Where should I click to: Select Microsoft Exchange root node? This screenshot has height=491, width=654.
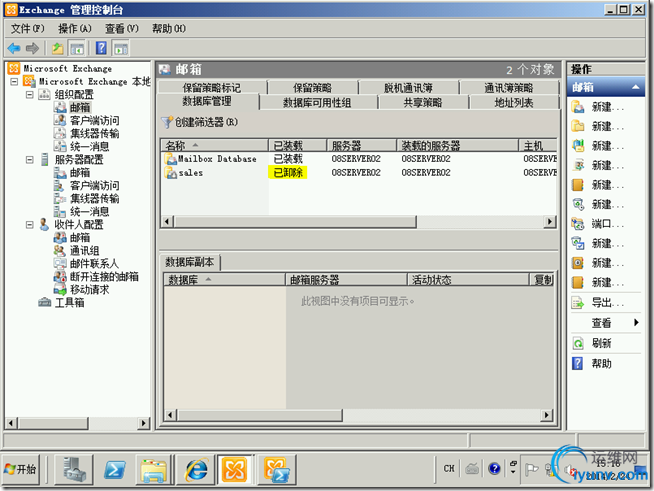pos(68,68)
